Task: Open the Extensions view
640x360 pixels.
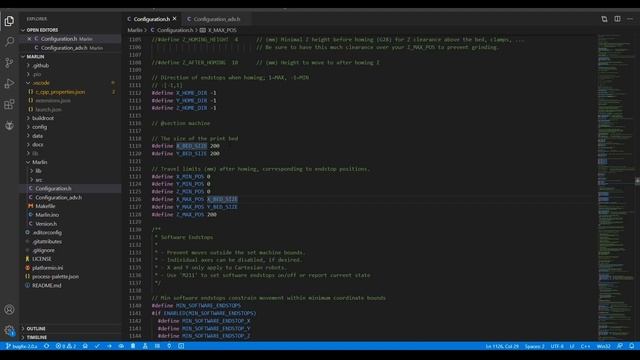Action: coord(9,104)
